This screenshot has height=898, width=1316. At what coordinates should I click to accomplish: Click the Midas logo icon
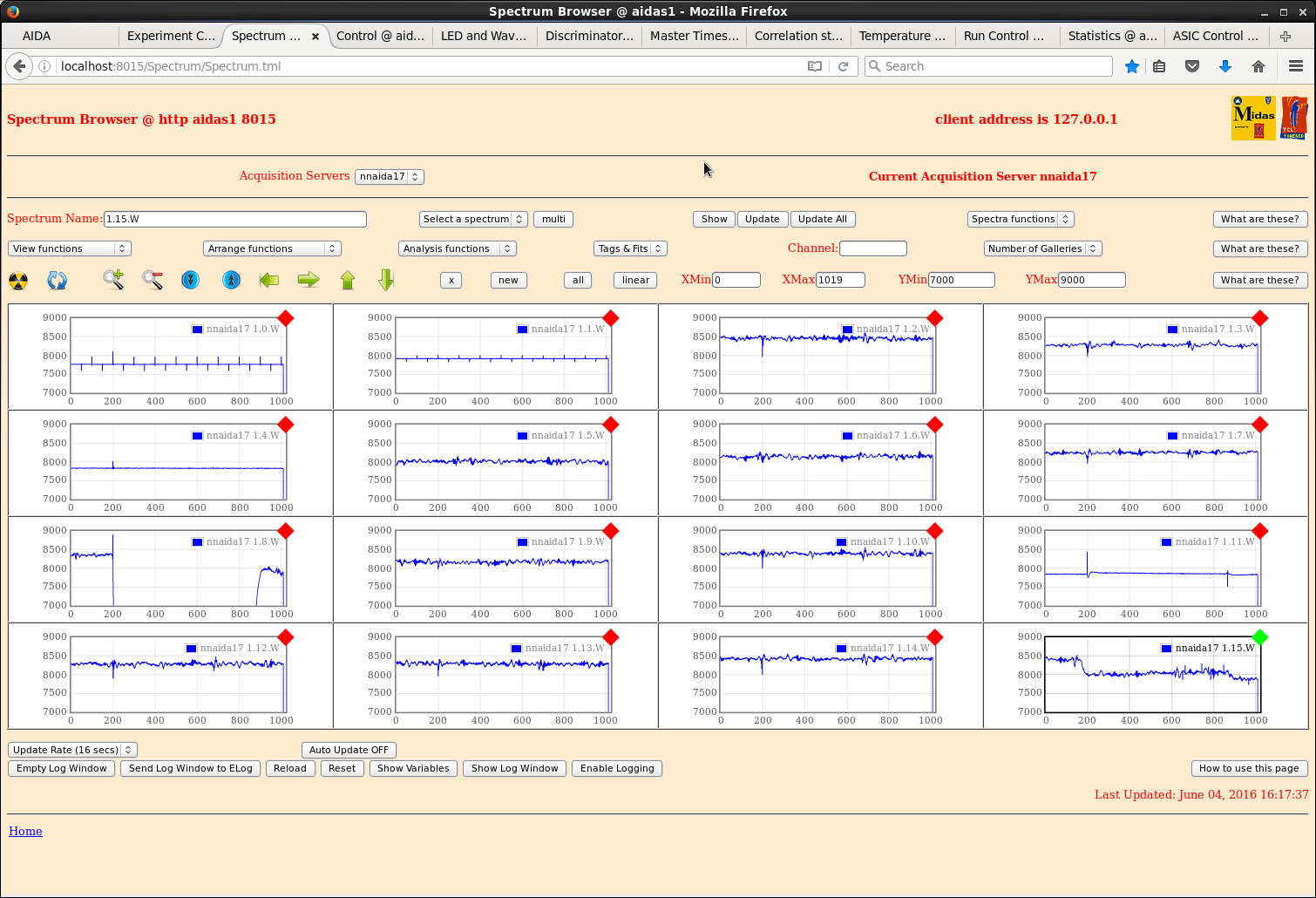pos(1253,118)
